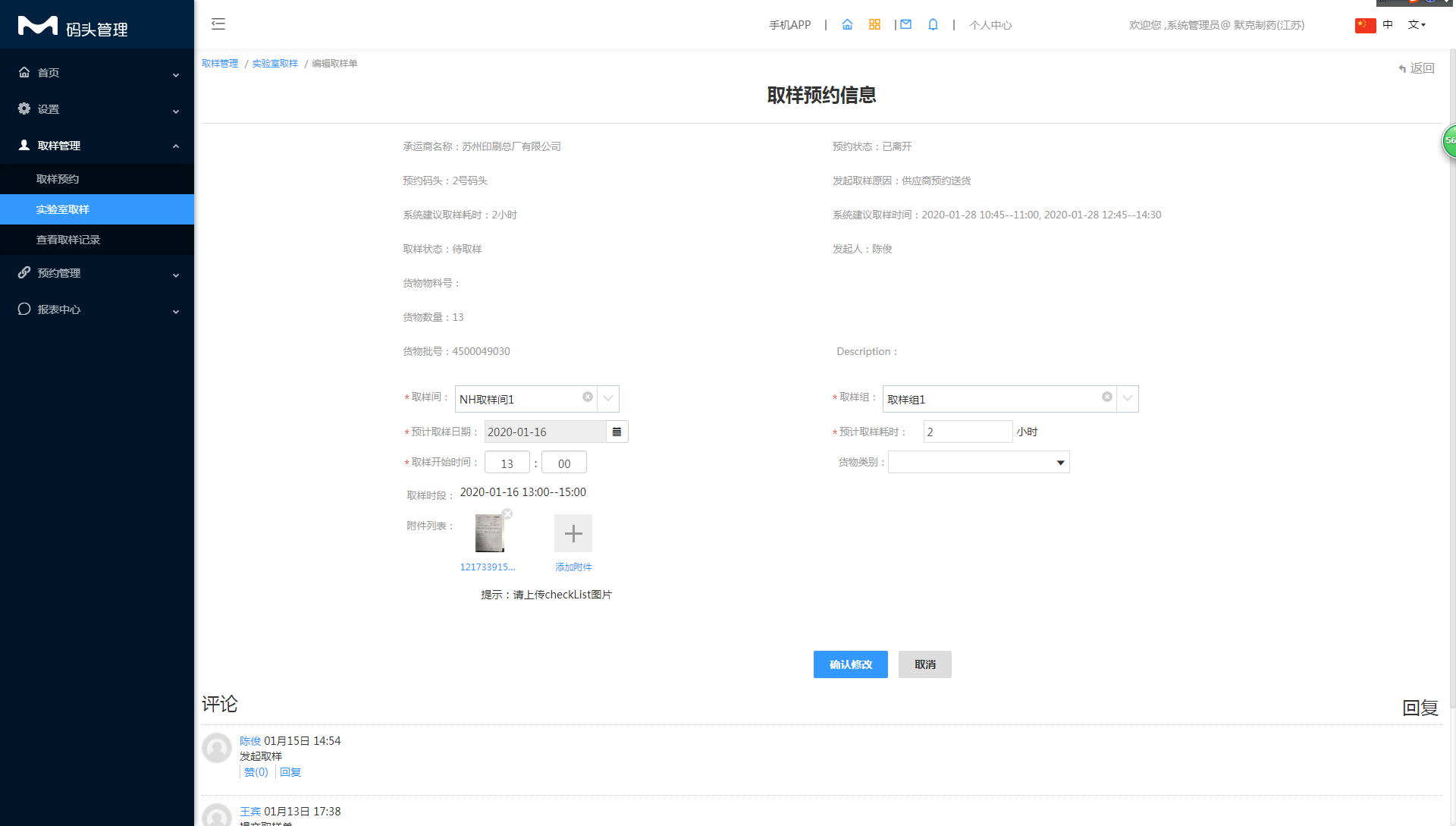Expand the 设置 sidebar menu

pyautogui.click(x=176, y=111)
